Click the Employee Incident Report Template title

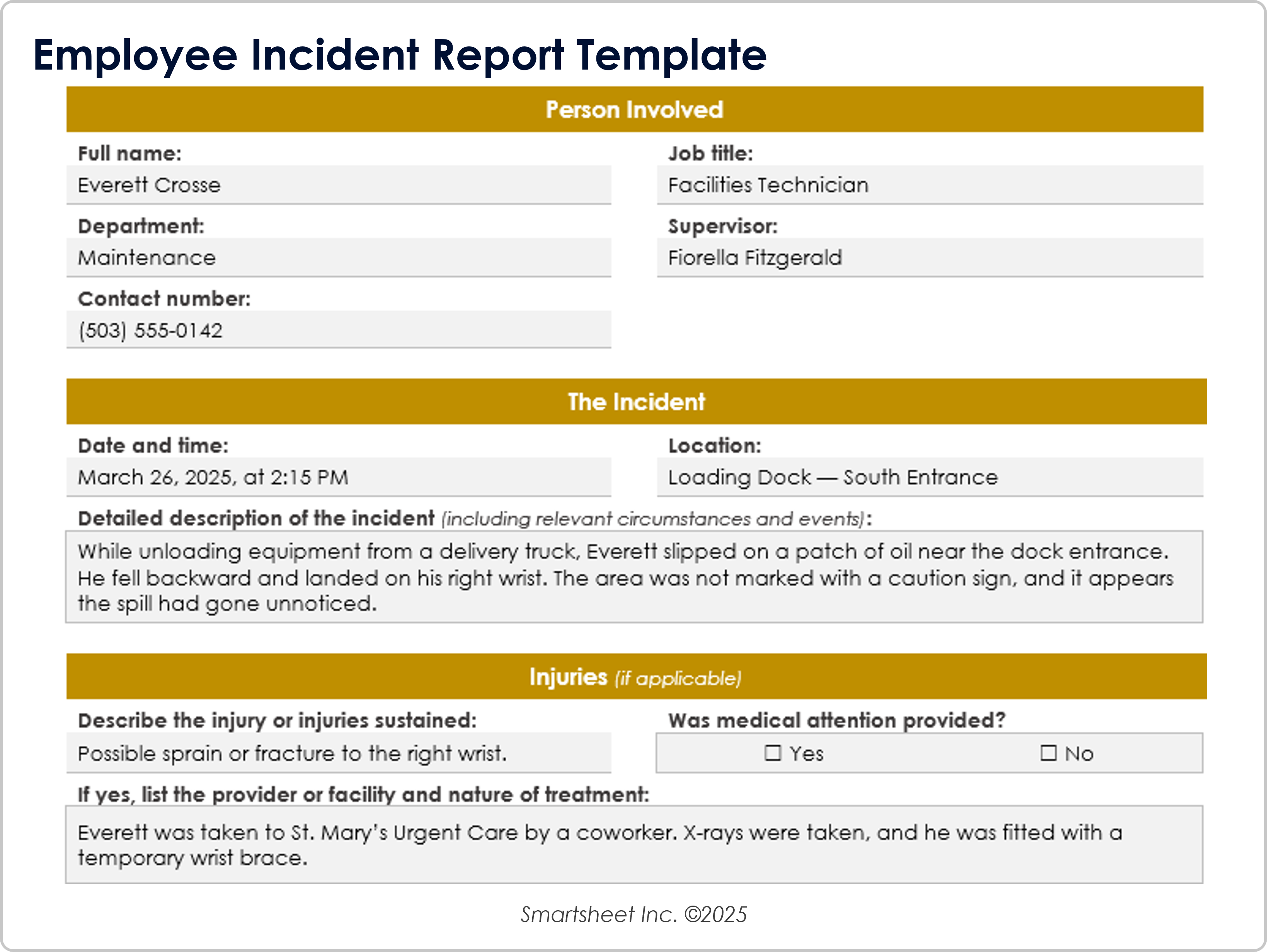399,55
